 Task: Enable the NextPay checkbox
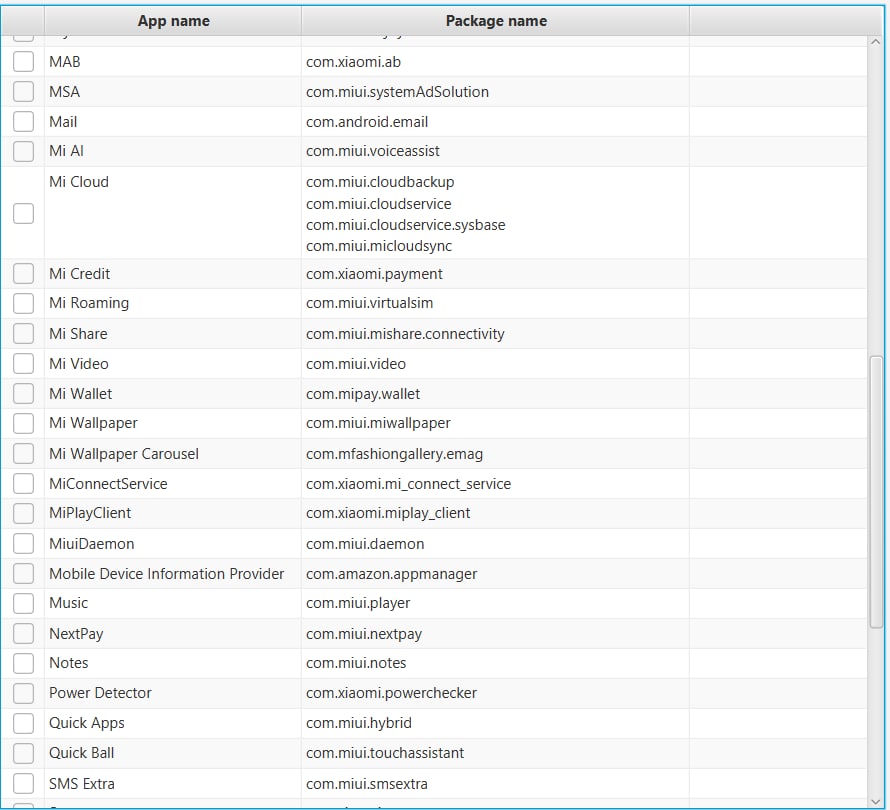click(23, 633)
